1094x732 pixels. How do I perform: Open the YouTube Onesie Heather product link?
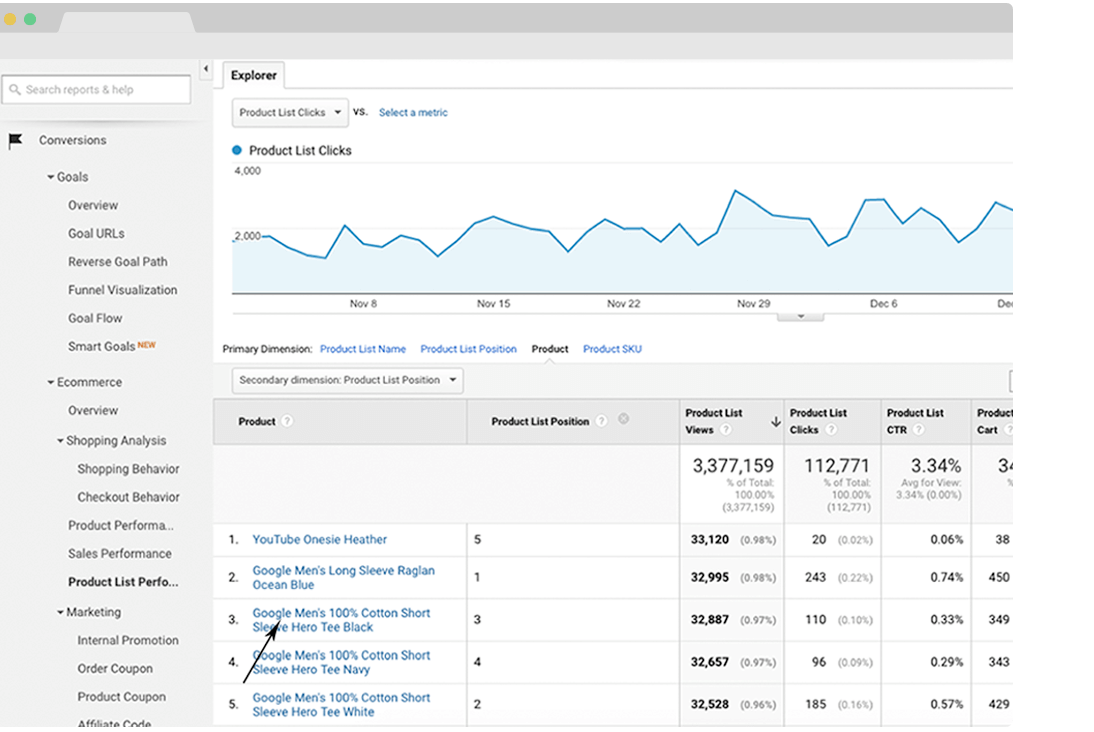[319, 540]
